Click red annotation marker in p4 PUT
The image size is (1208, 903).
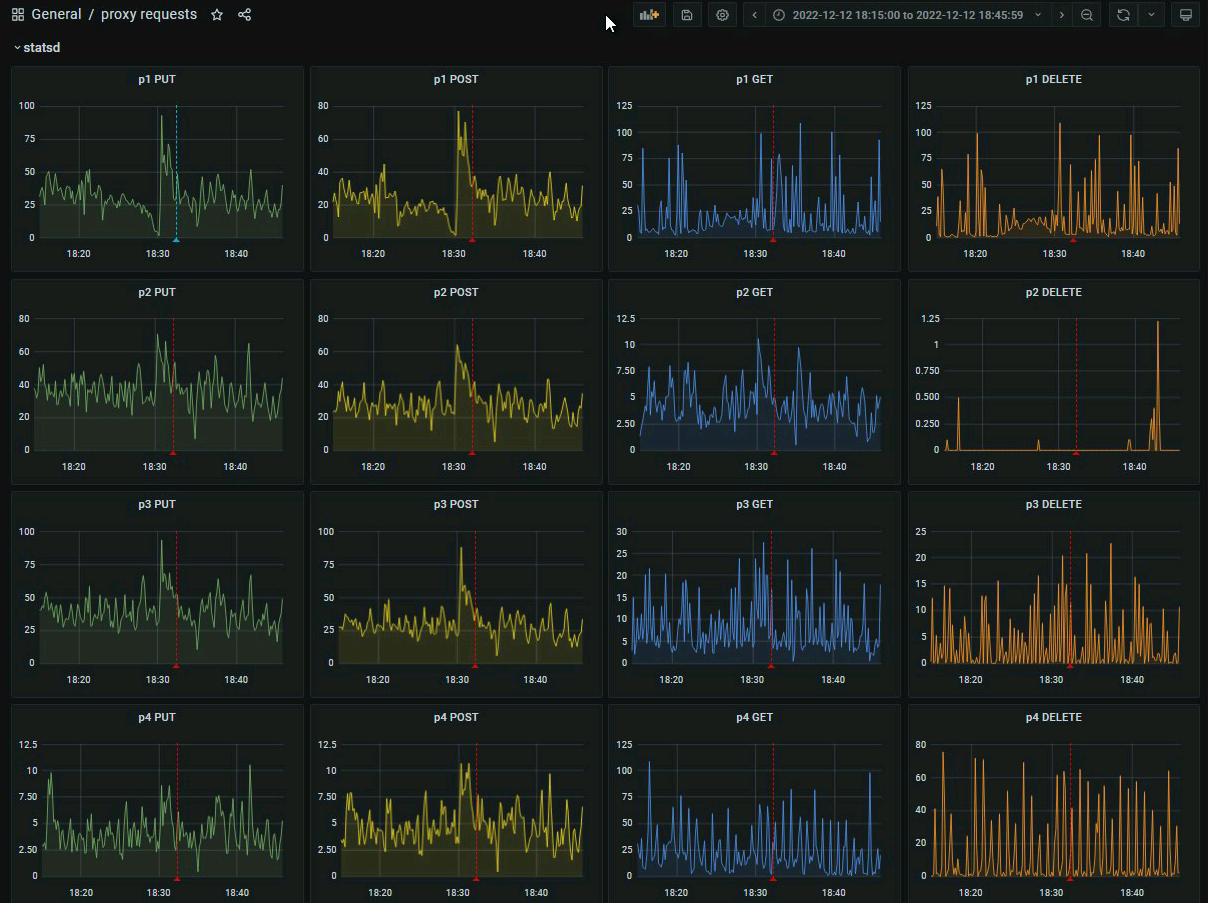click(x=177, y=878)
